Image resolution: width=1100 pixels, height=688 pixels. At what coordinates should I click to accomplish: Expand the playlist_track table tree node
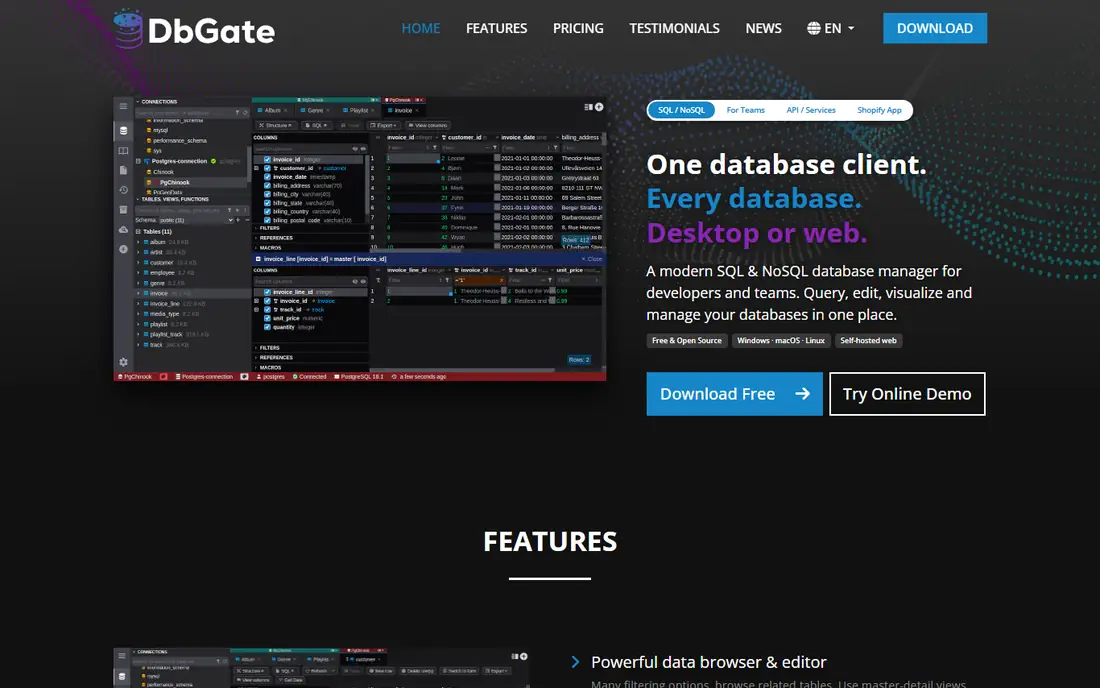click(x=138, y=335)
